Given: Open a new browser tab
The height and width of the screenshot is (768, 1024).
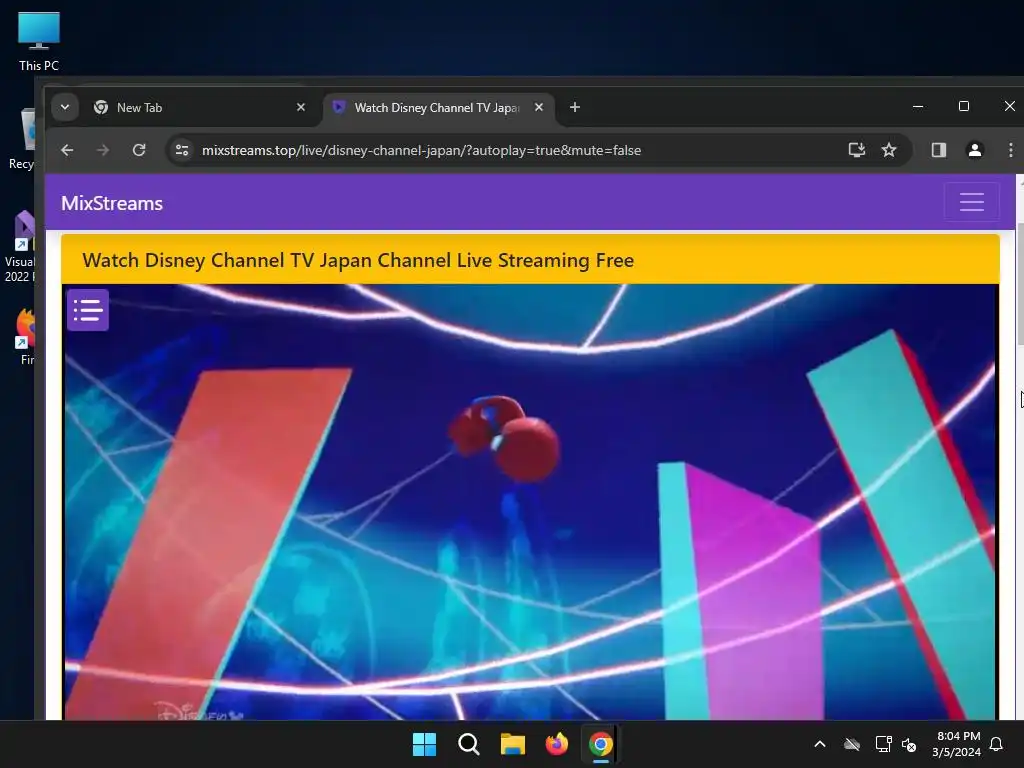Looking at the screenshot, I should point(575,107).
